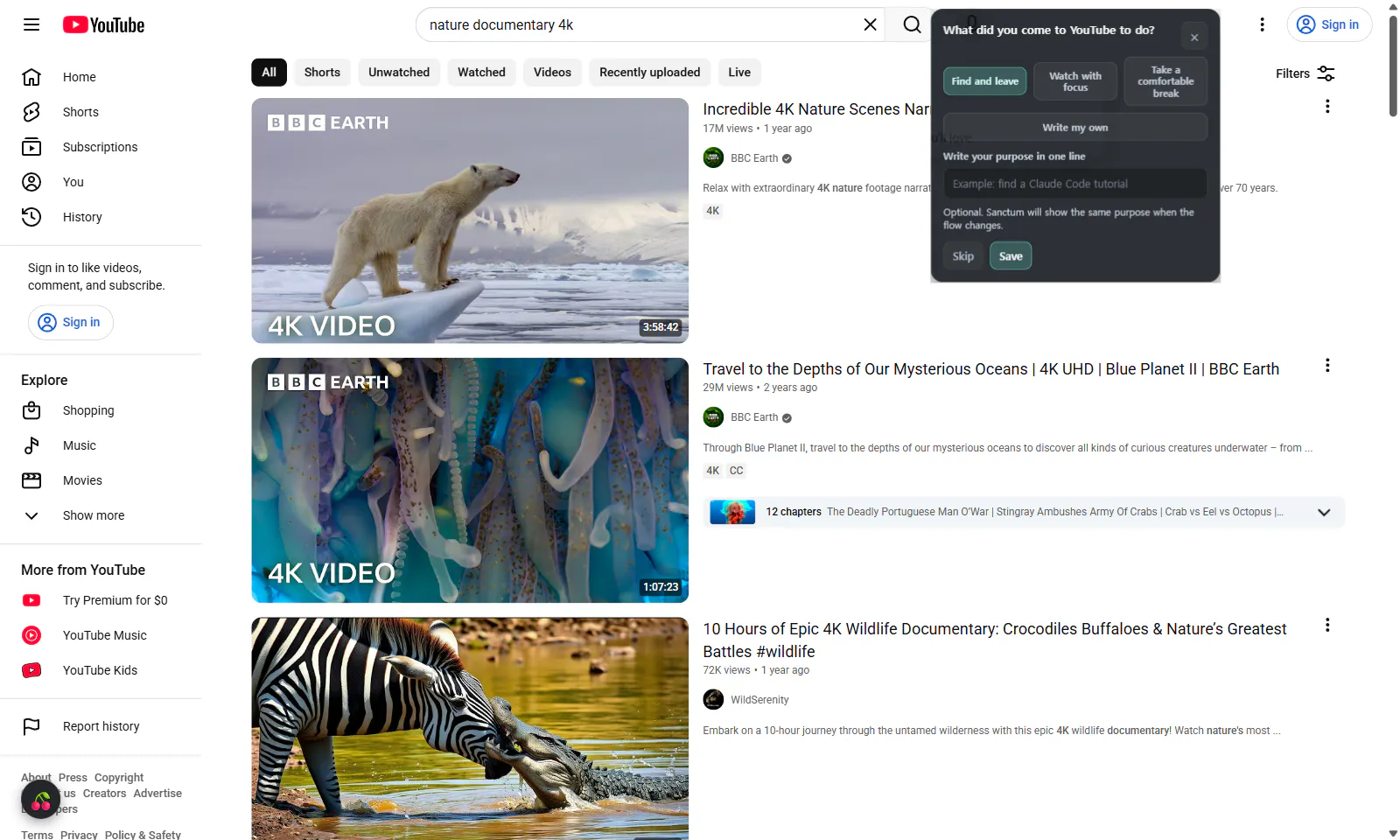
Task: Click the YouTube logo
Action: 103,24
